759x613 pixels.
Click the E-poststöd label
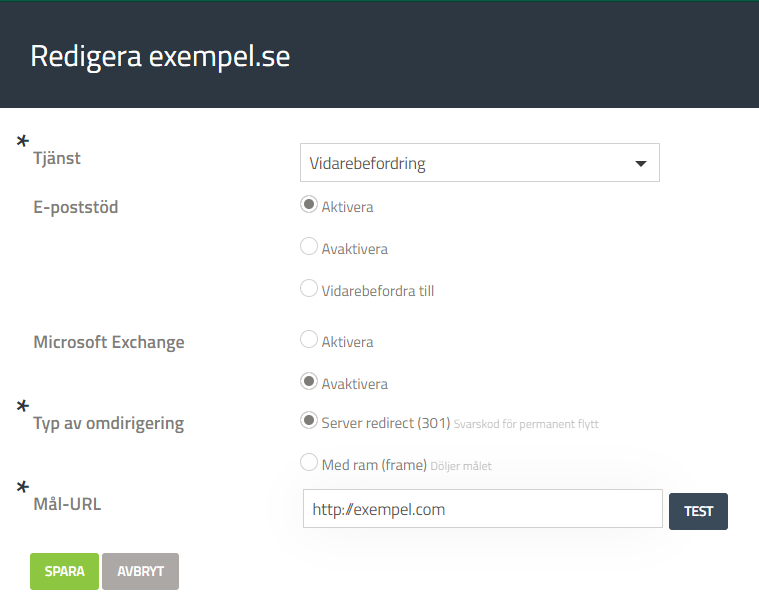75,207
